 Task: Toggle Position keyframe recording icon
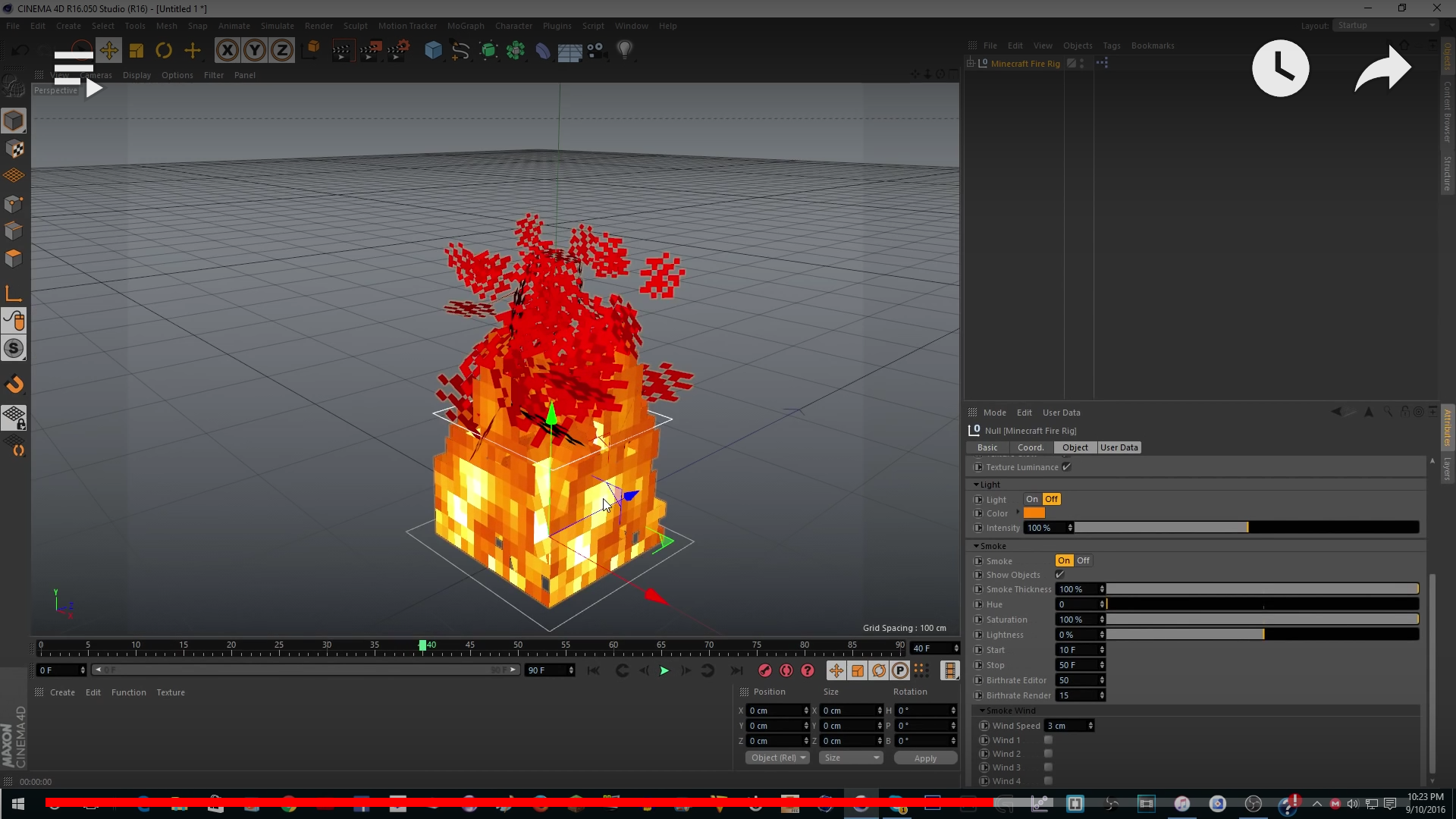836,670
